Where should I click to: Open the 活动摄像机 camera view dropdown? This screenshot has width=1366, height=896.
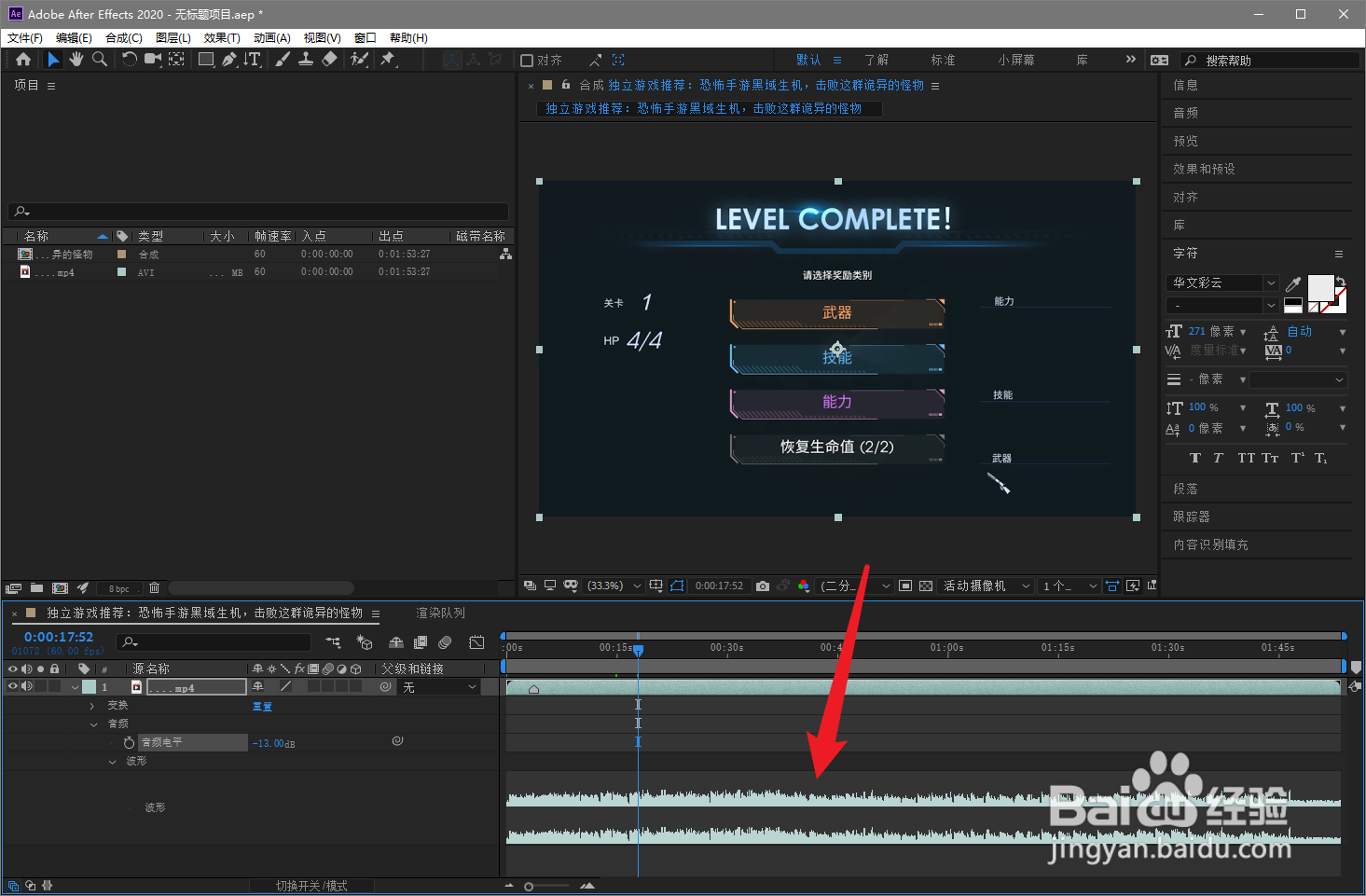point(987,586)
